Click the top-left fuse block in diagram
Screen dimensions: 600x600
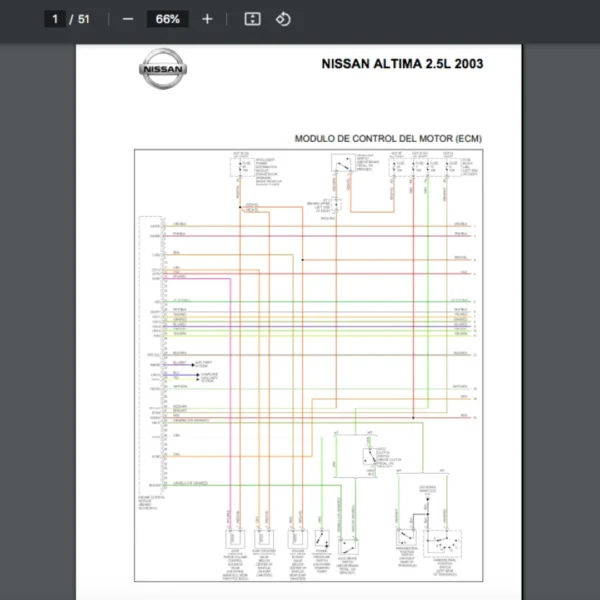point(242,167)
